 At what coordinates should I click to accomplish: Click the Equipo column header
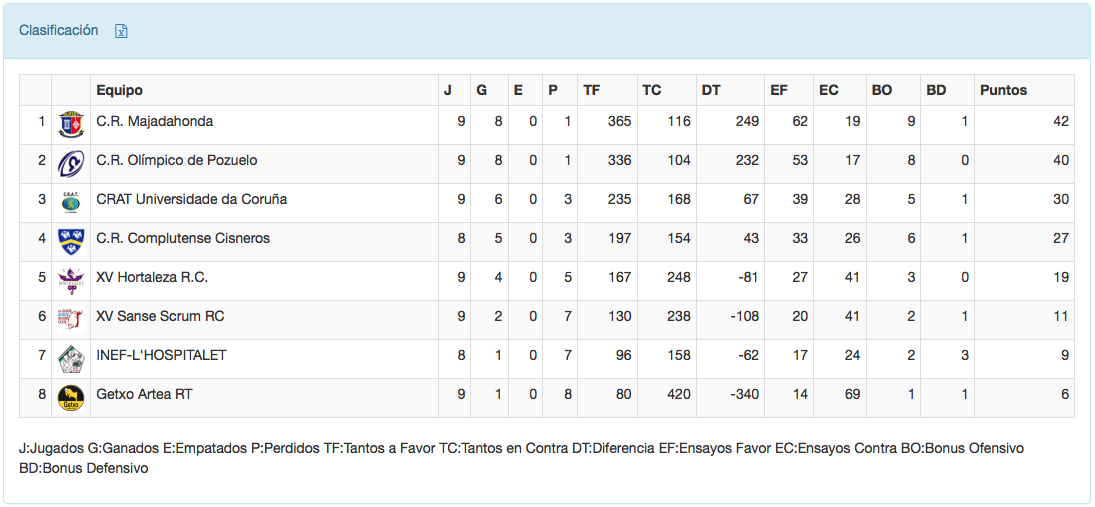[x=120, y=90]
